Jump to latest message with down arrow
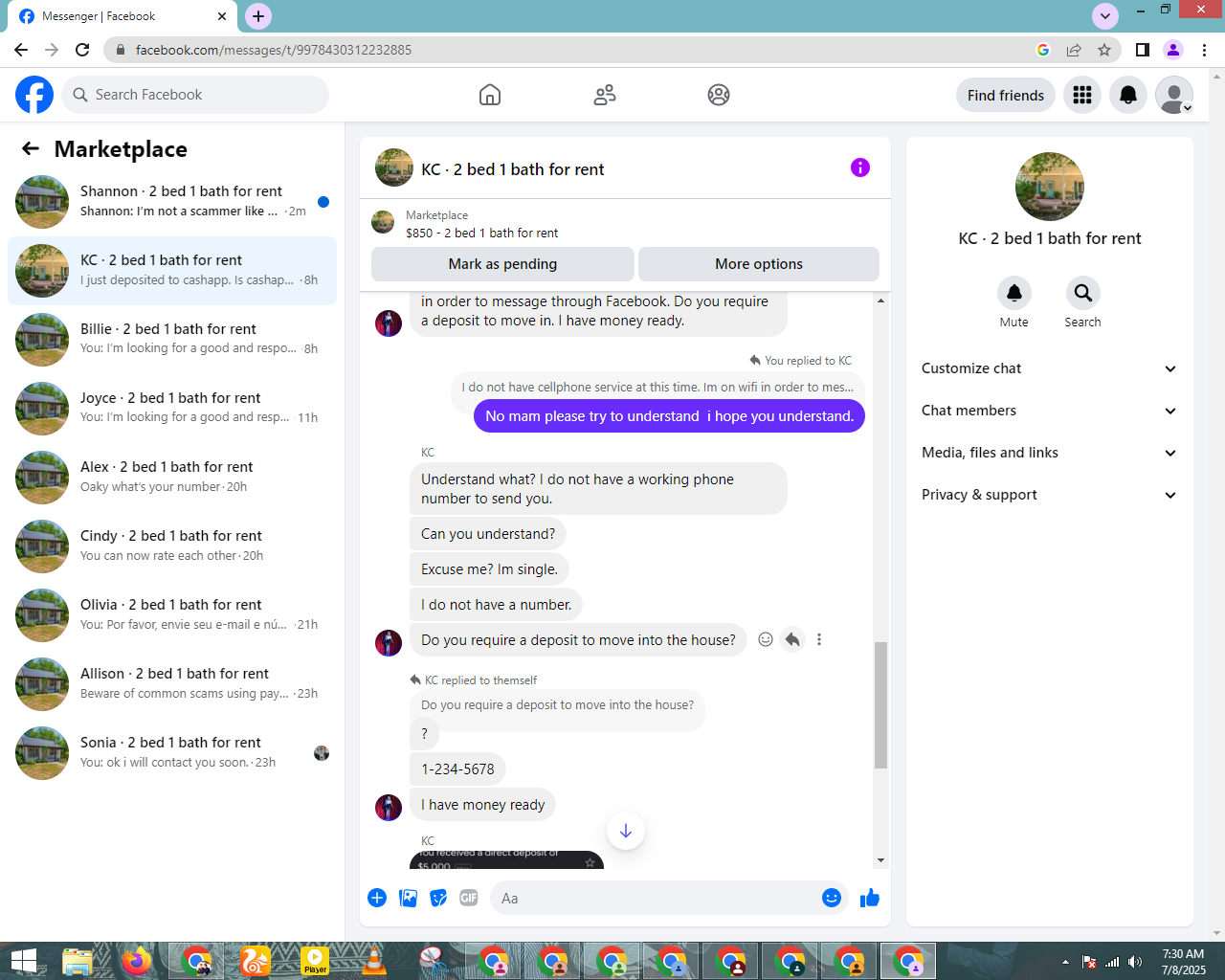 [x=626, y=831]
